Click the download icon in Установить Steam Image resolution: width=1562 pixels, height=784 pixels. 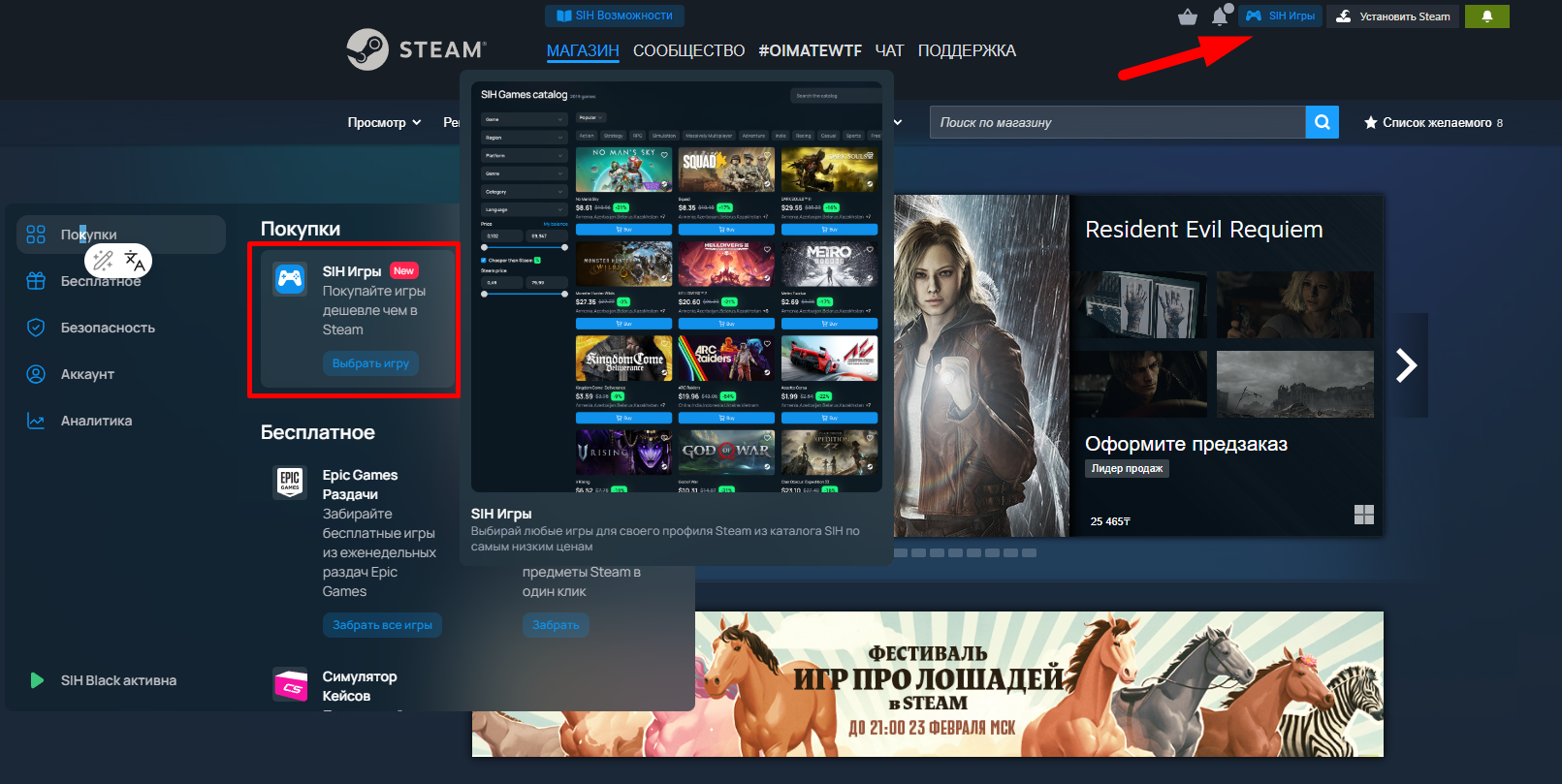pyautogui.click(x=1344, y=16)
